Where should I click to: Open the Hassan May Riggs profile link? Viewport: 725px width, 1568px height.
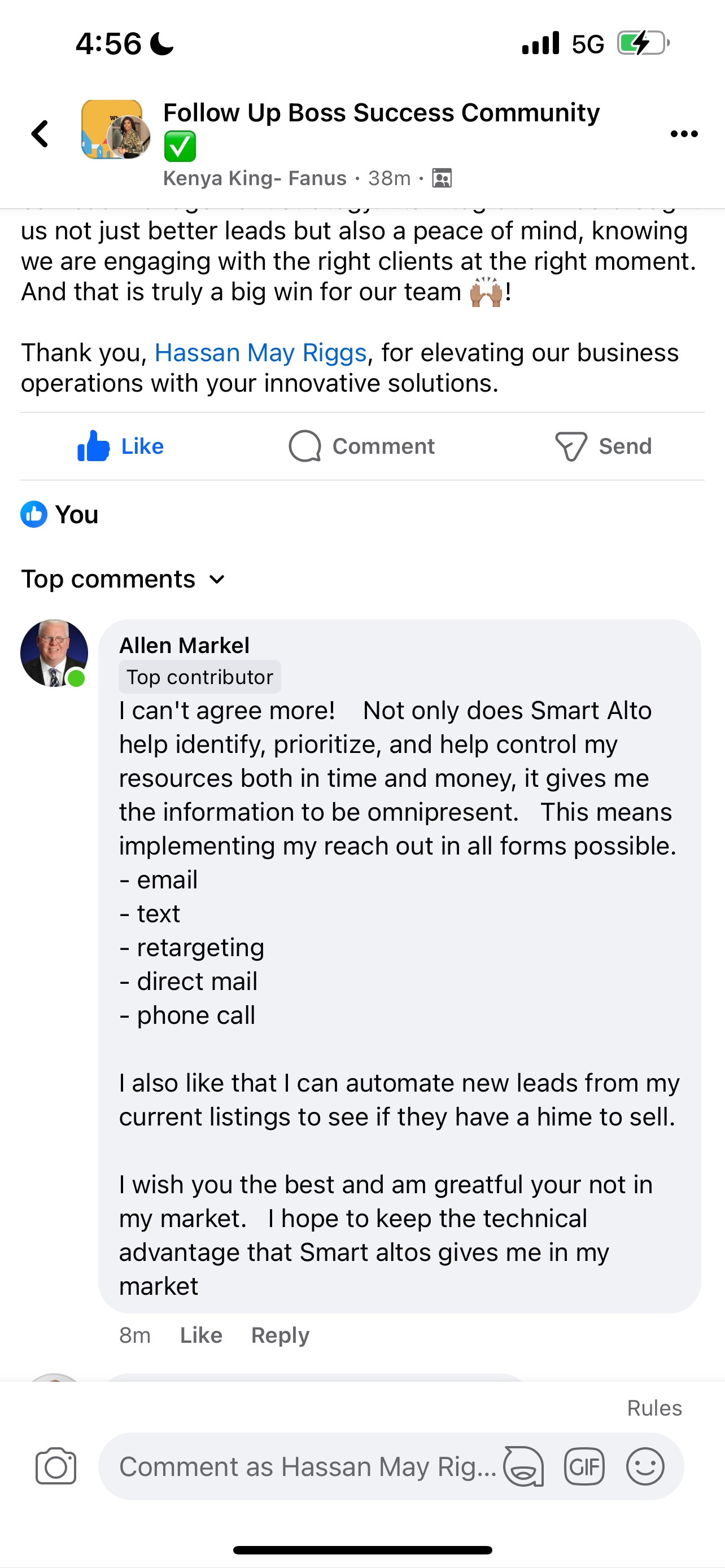tap(260, 352)
